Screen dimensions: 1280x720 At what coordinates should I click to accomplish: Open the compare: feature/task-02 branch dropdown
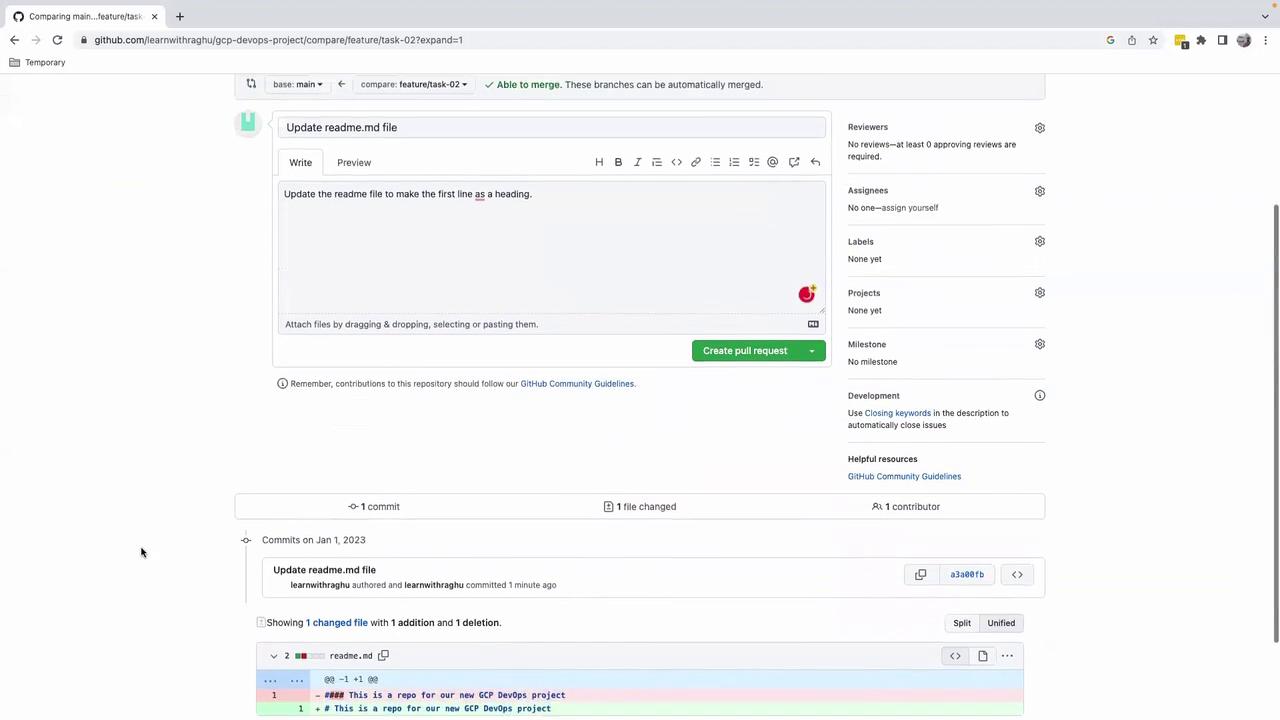tap(414, 84)
